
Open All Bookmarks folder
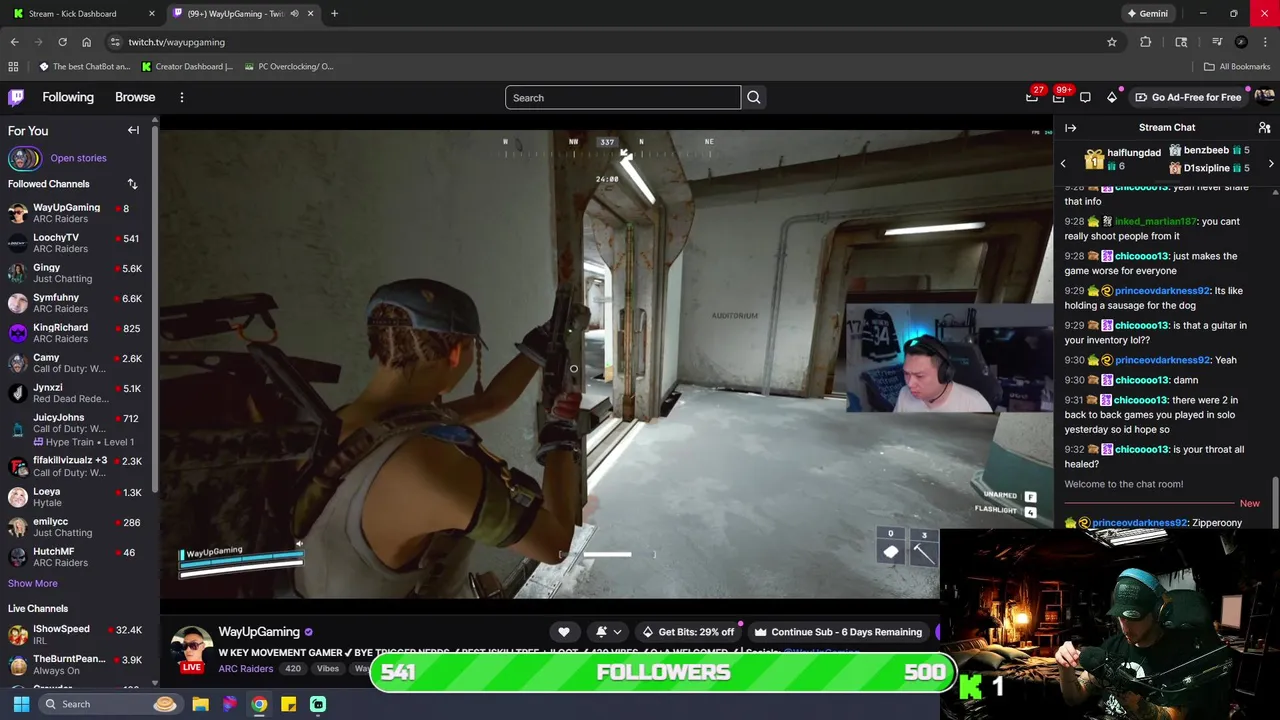1237,66
